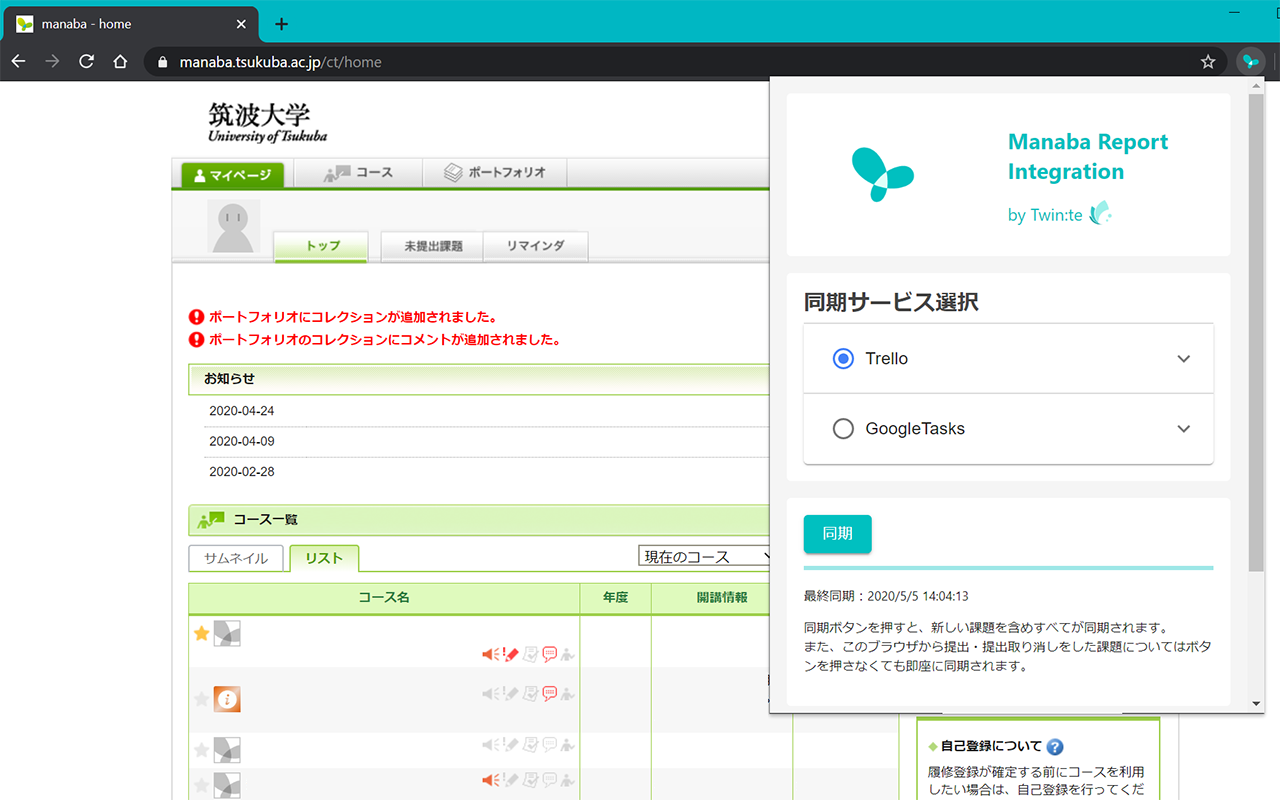Screen dimensions: 1280x800
Task: Click the orange megaphone news icon on first course
Action: point(490,654)
